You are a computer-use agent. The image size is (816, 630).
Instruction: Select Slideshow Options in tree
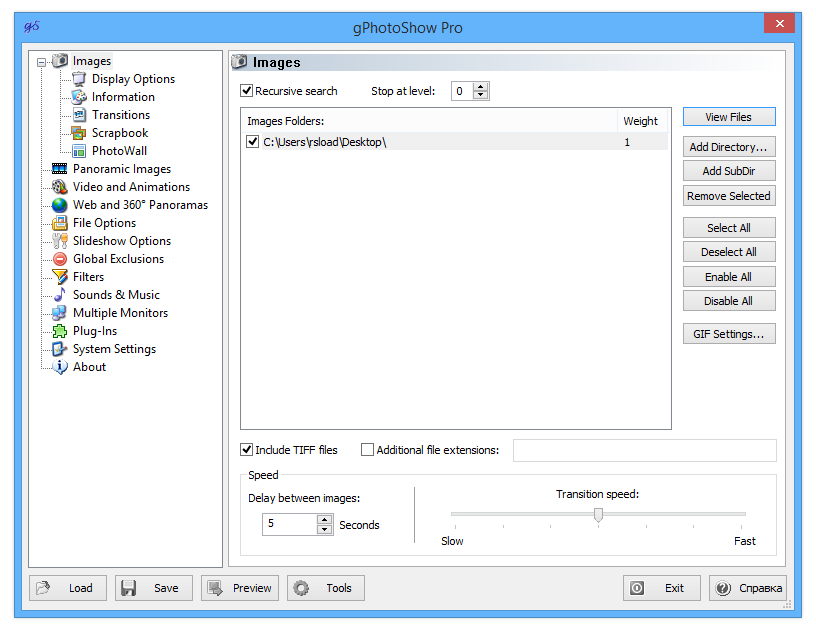click(122, 241)
